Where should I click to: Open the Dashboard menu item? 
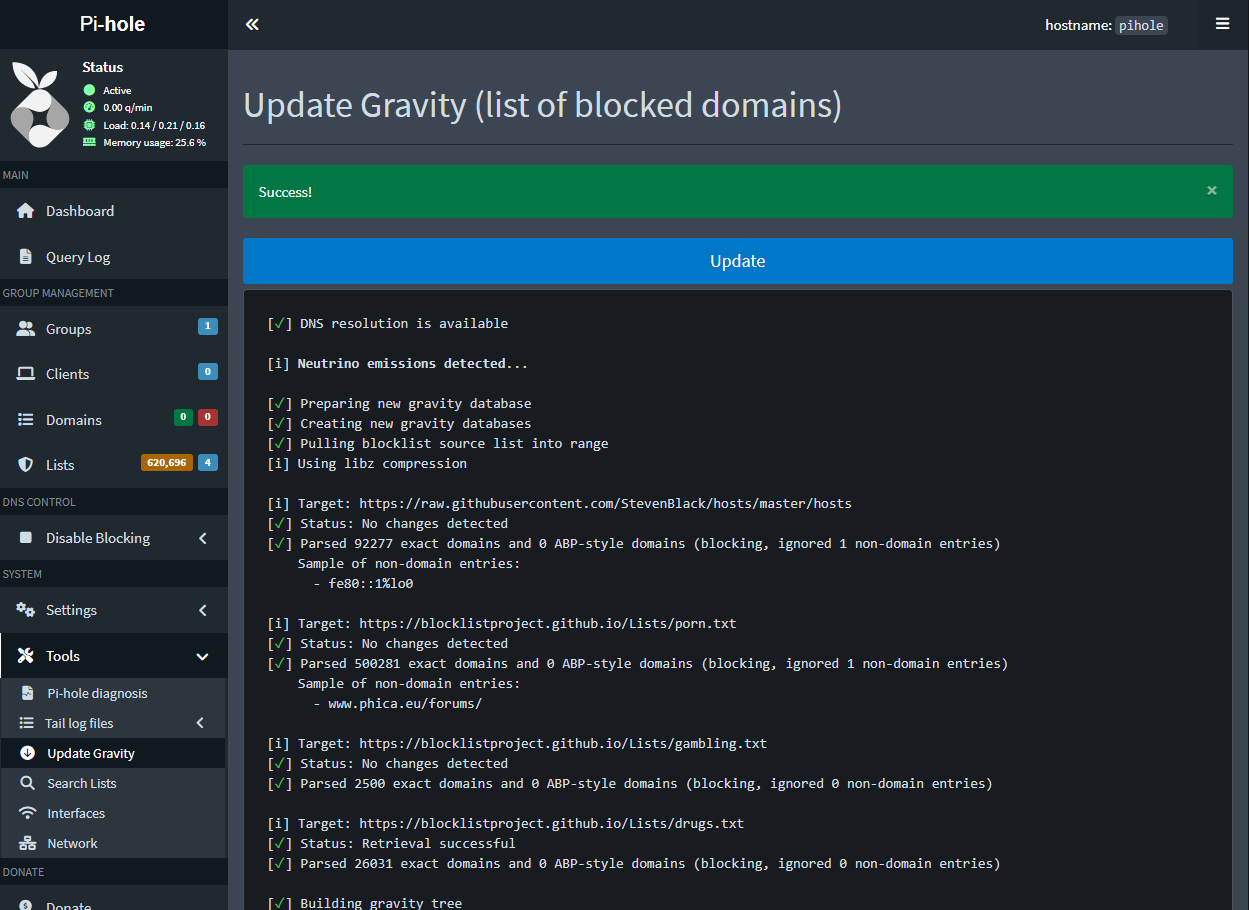point(114,211)
